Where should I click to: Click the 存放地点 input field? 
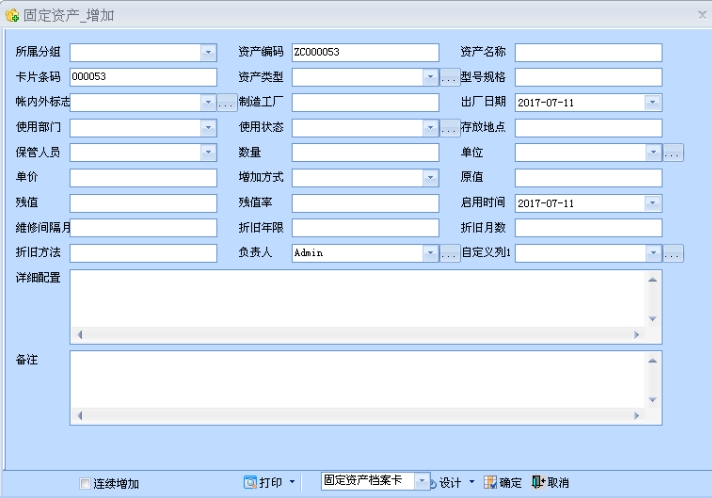(588, 128)
